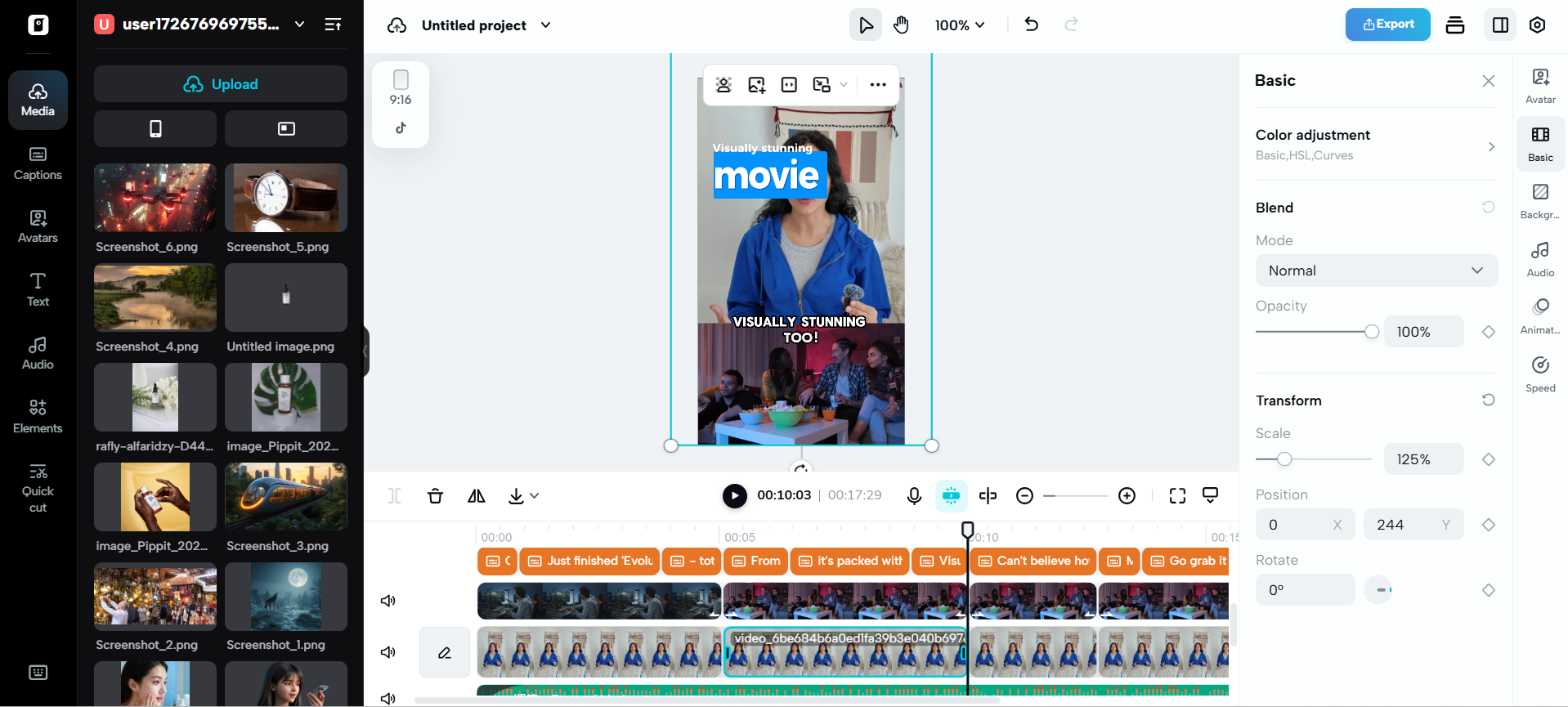This screenshot has width=1568, height=707.
Task: Open the Background tab in right rail
Action: click(1540, 201)
